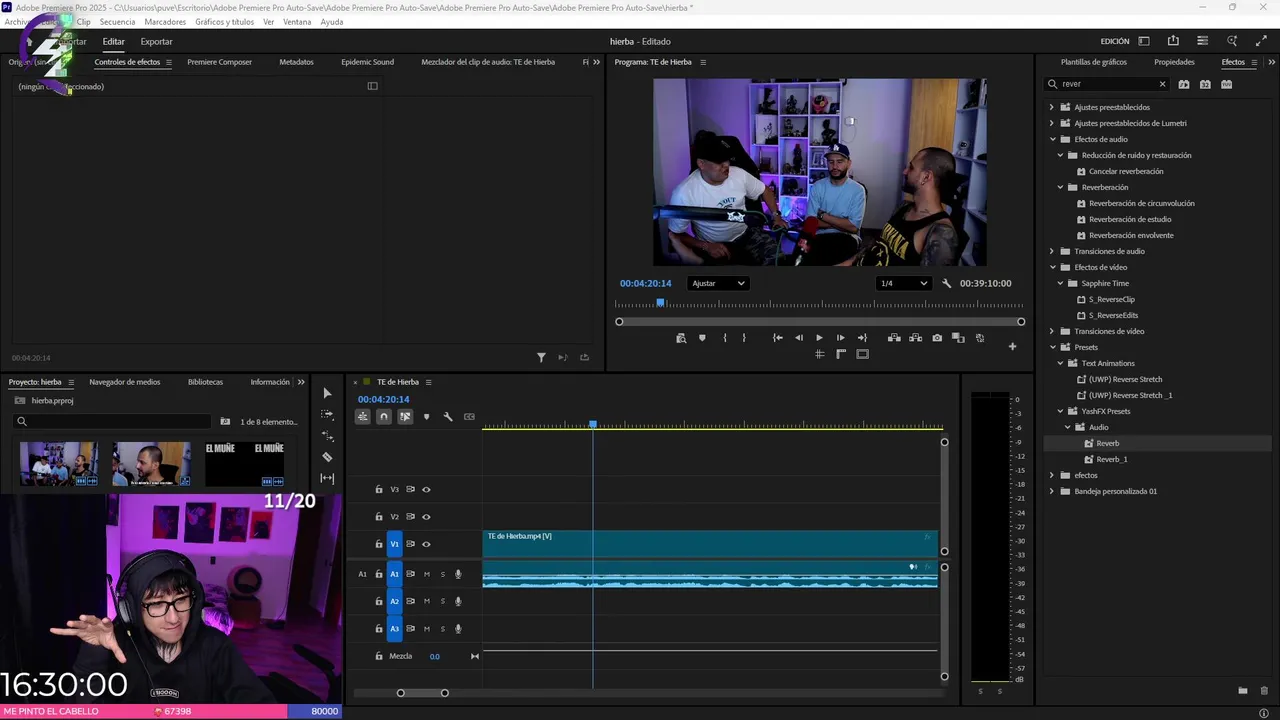The image size is (1280, 720).
Task: Maximize to full screen video output
Action: click(1260, 41)
